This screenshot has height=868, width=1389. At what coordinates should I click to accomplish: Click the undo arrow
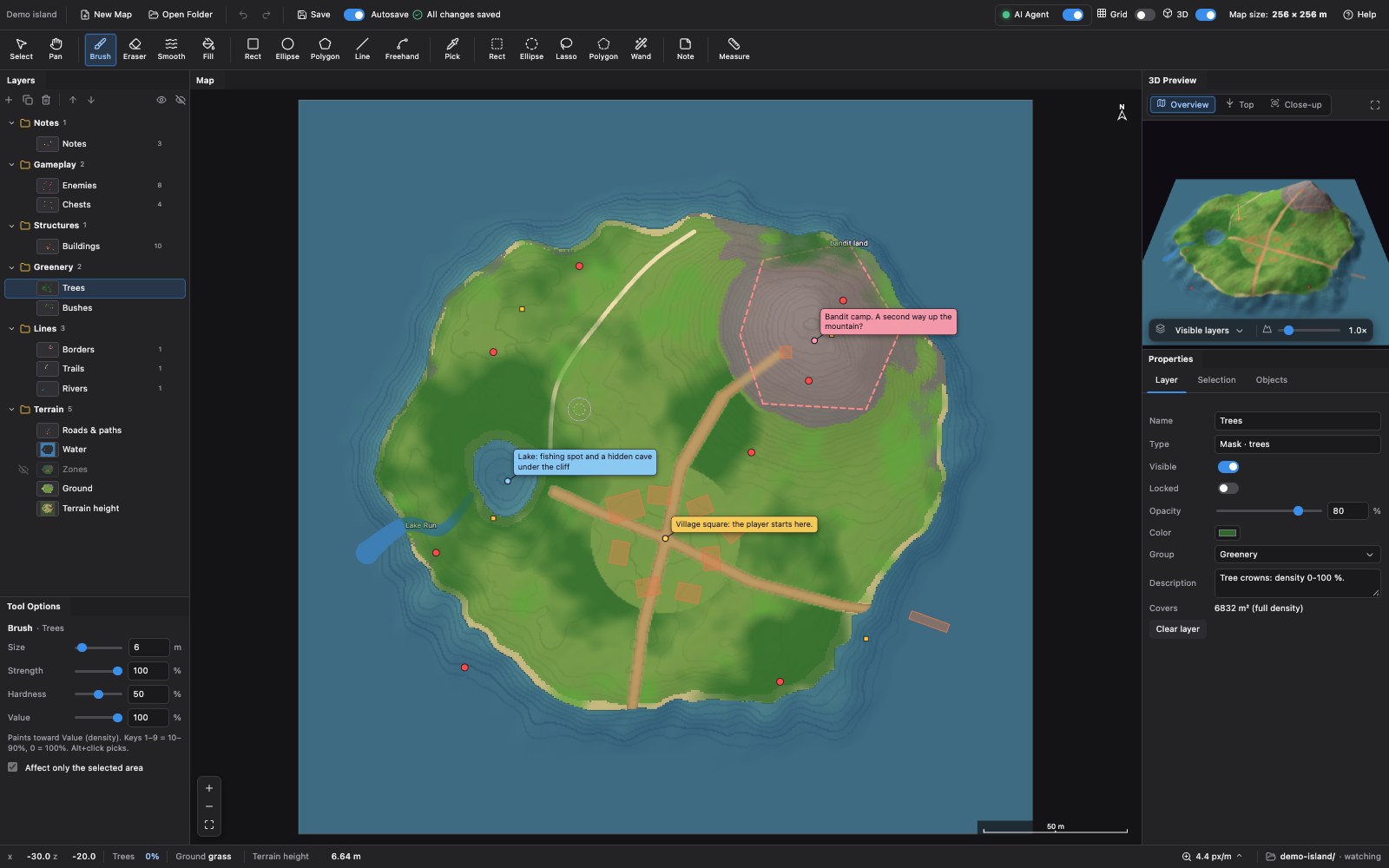point(243,15)
